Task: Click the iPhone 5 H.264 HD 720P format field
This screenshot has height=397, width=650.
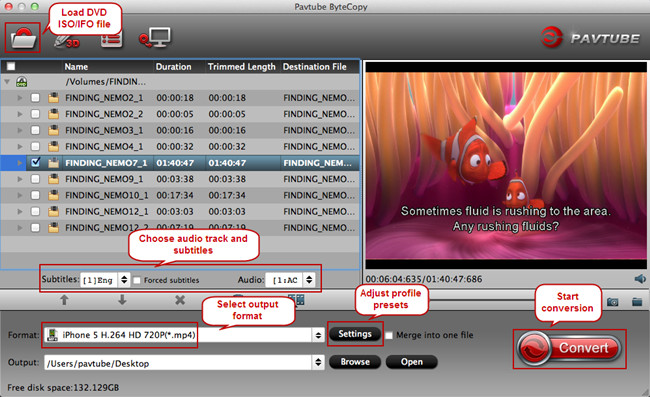Action: [x=178, y=335]
